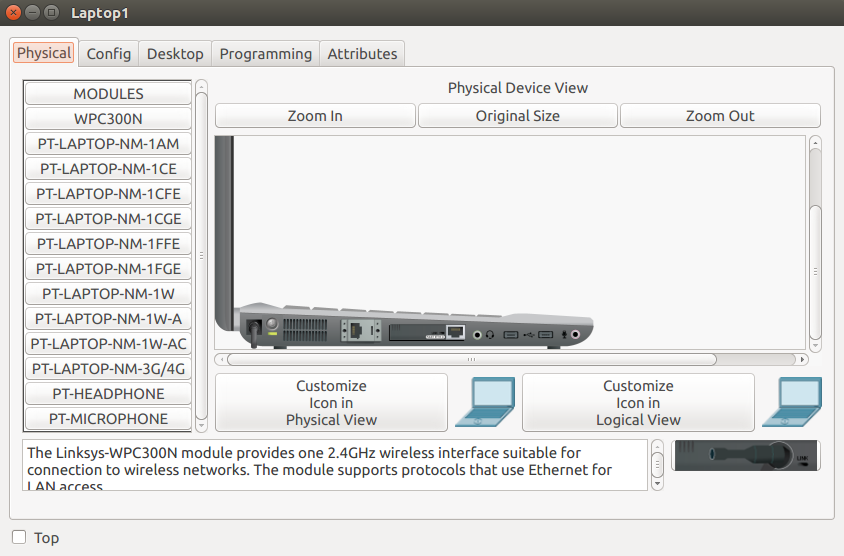
Task: Switch to the Config tab
Action: tap(108, 54)
